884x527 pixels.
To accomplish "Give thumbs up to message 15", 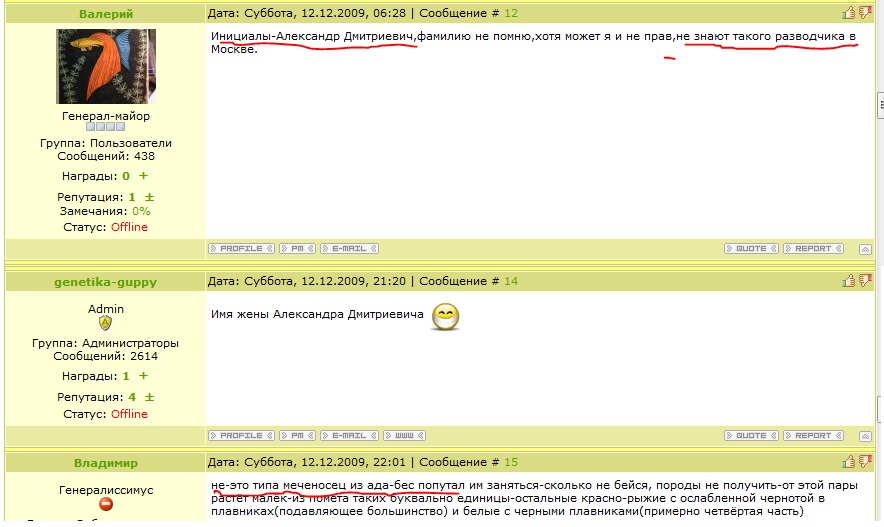I will [x=849, y=462].
